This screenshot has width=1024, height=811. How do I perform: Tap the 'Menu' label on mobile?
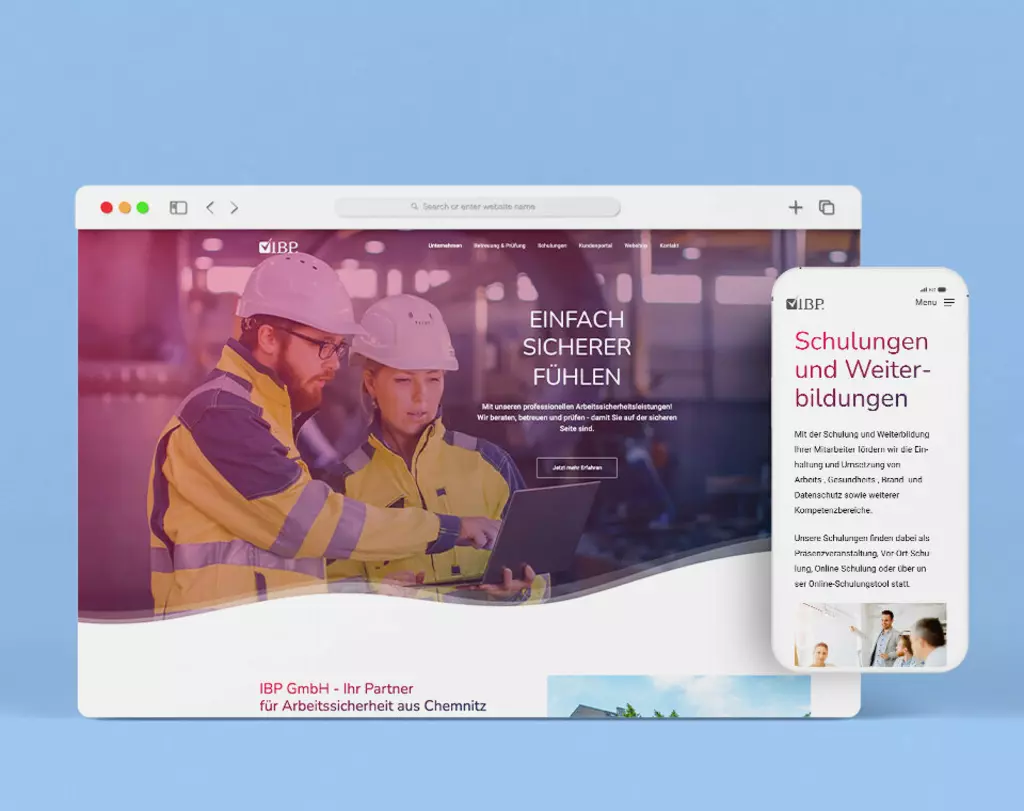tap(926, 303)
